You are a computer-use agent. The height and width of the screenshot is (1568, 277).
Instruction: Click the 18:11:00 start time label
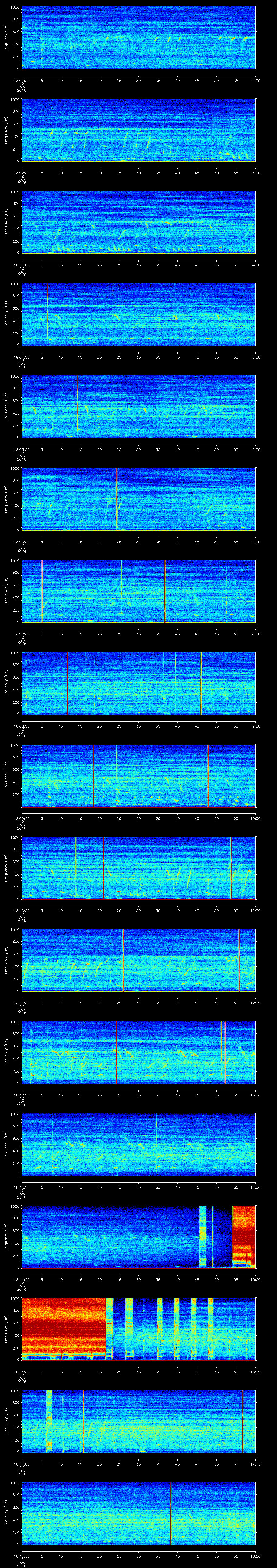tap(21, 1003)
